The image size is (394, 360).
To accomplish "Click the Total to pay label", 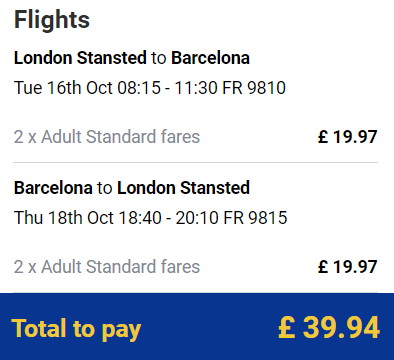I will [x=76, y=329].
